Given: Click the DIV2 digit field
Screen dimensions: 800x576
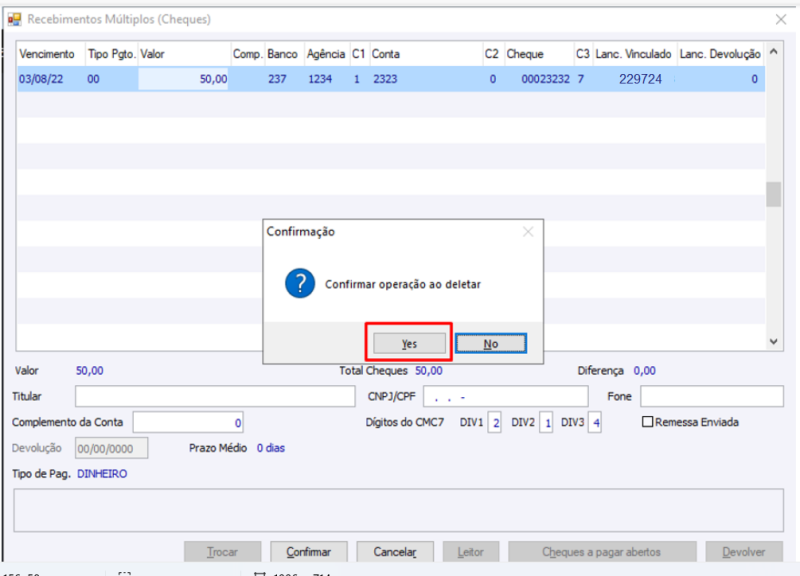Looking at the screenshot, I should (546, 422).
